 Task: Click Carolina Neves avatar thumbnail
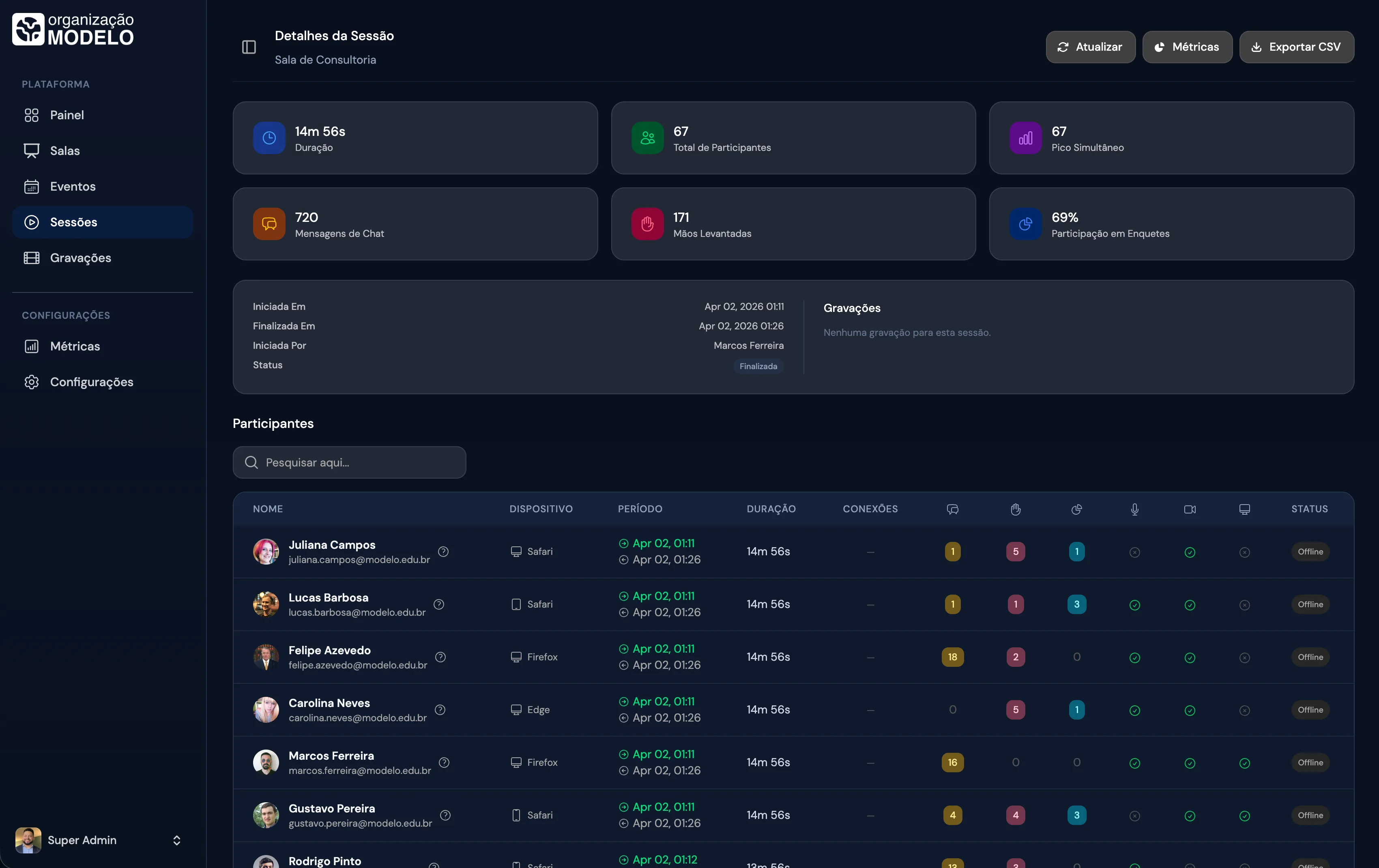[266, 709]
